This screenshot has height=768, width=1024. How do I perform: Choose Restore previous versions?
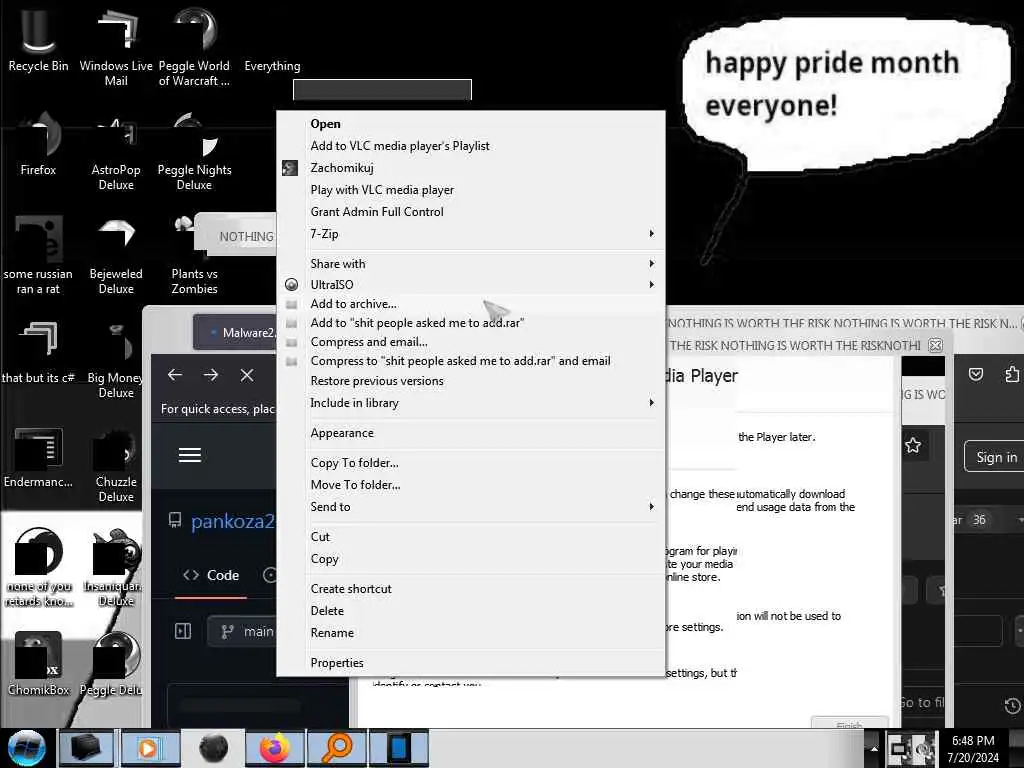[470, 381]
